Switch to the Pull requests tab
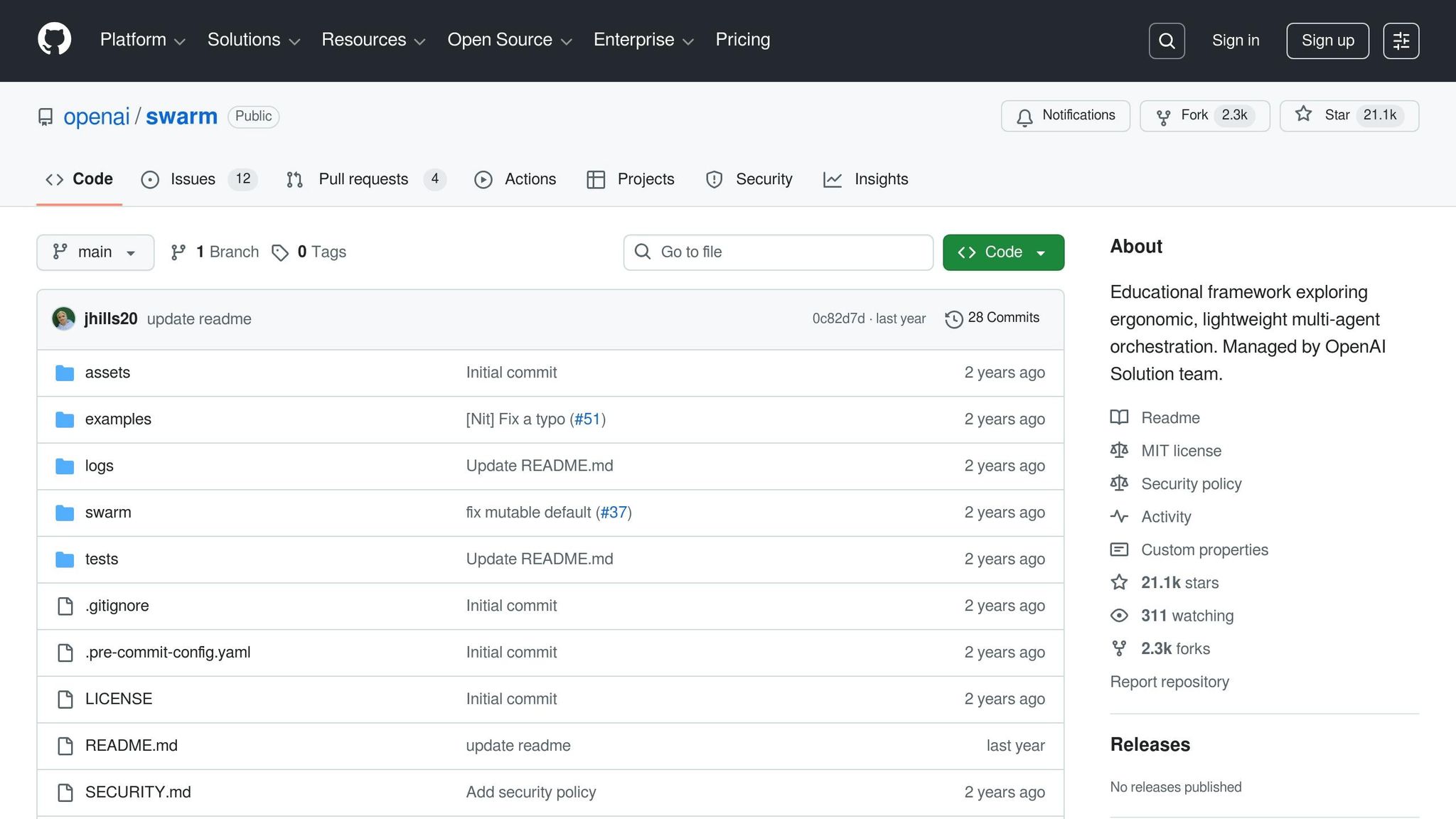 pyautogui.click(x=363, y=179)
